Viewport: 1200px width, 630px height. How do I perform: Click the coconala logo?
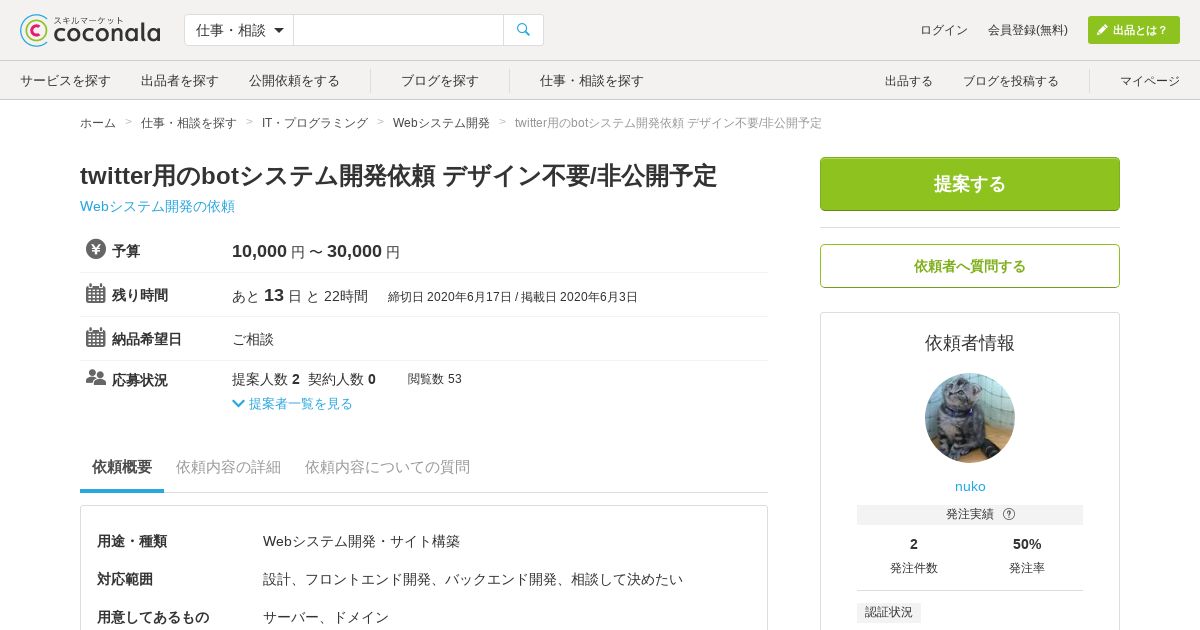click(x=90, y=30)
